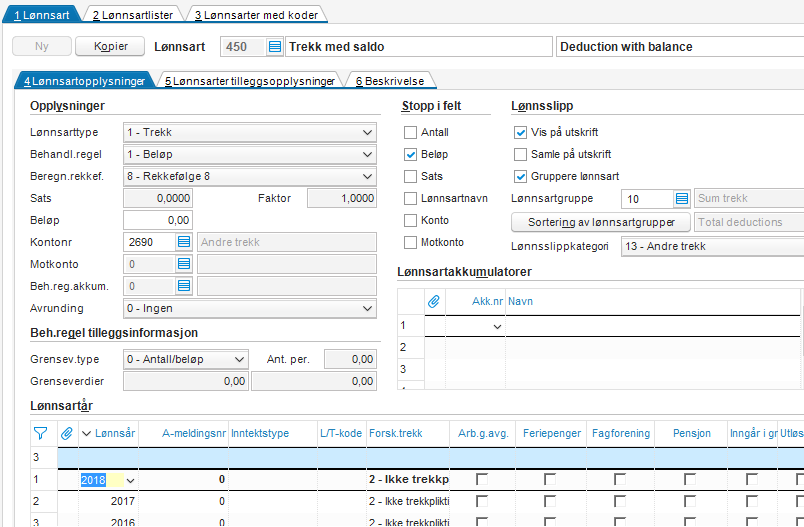The width and height of the screenshot is (804, 527).
Task: Click the Lønnsartgruppe field showing 10
Action: (647, 198)
